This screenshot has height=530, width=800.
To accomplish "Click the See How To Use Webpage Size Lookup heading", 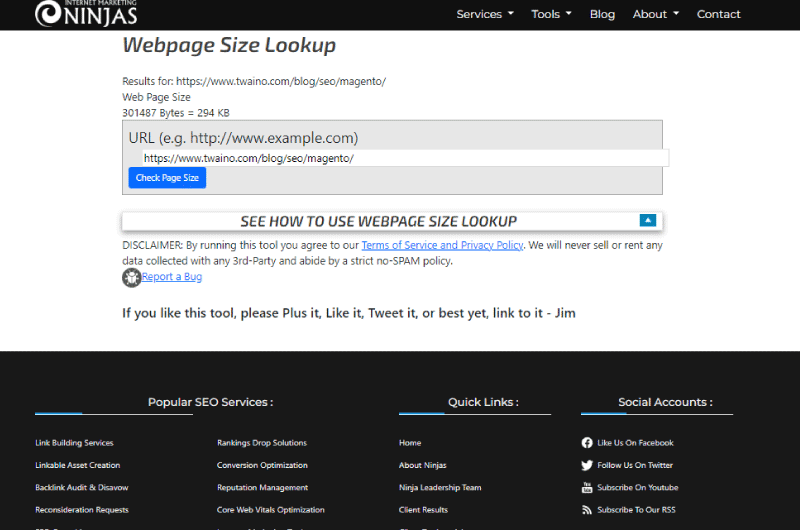I will 379,221.
